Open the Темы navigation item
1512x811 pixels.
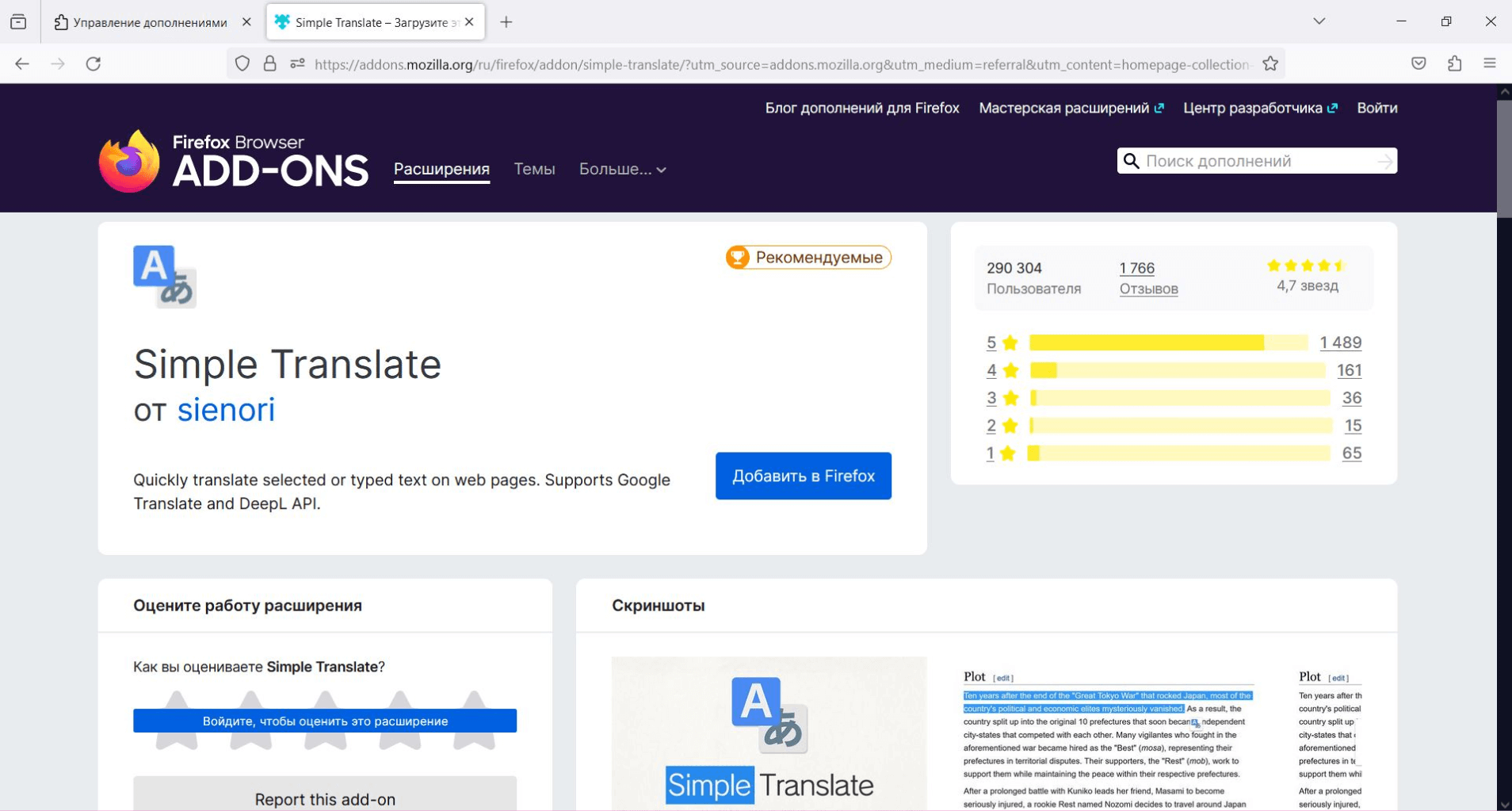pos(534,169)
